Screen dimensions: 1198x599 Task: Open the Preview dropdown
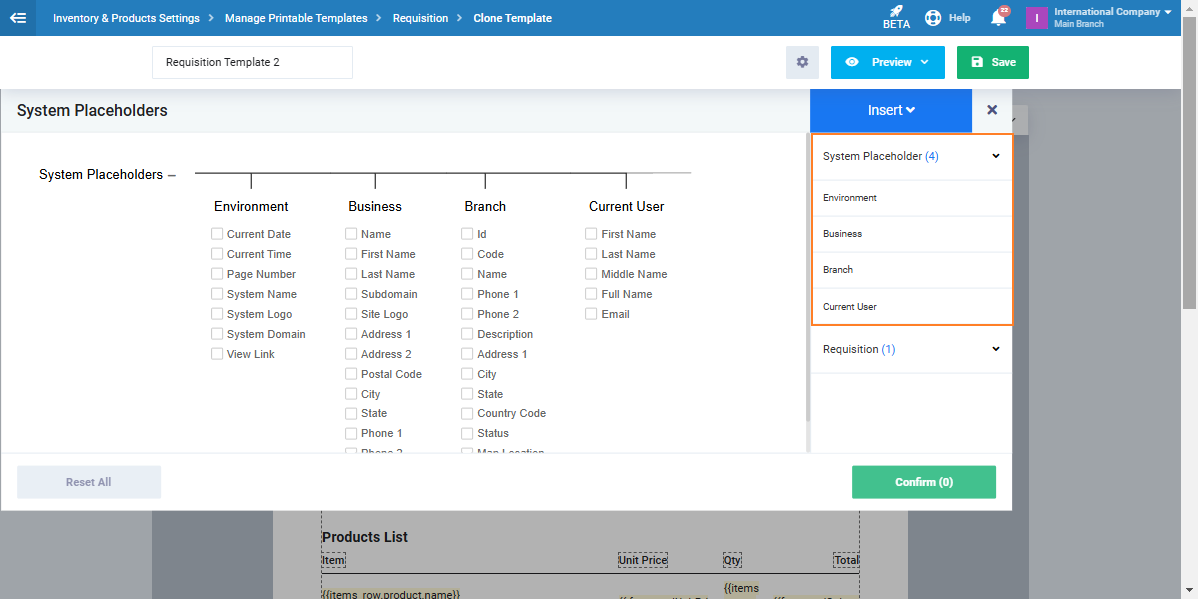(x=887, y=62)
